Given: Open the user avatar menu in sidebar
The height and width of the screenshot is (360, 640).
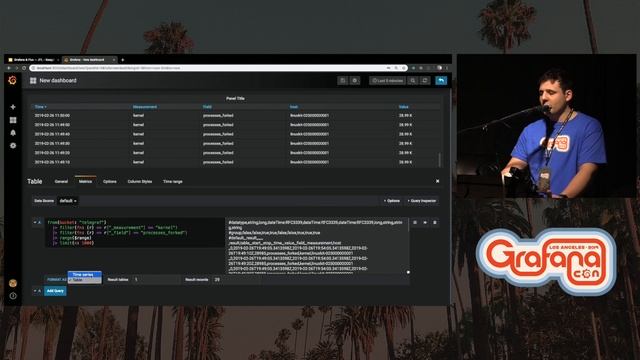Looking at the screenshot, I should [13, 283].
